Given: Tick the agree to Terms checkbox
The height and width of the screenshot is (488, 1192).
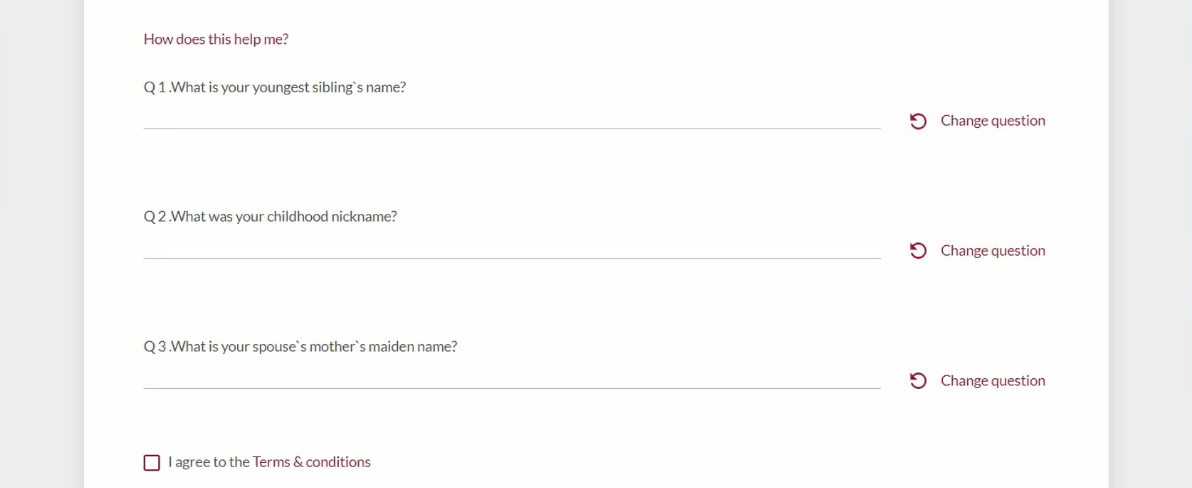Looking at the screenshot, I should pyautogui.click(x=152, y=463).
